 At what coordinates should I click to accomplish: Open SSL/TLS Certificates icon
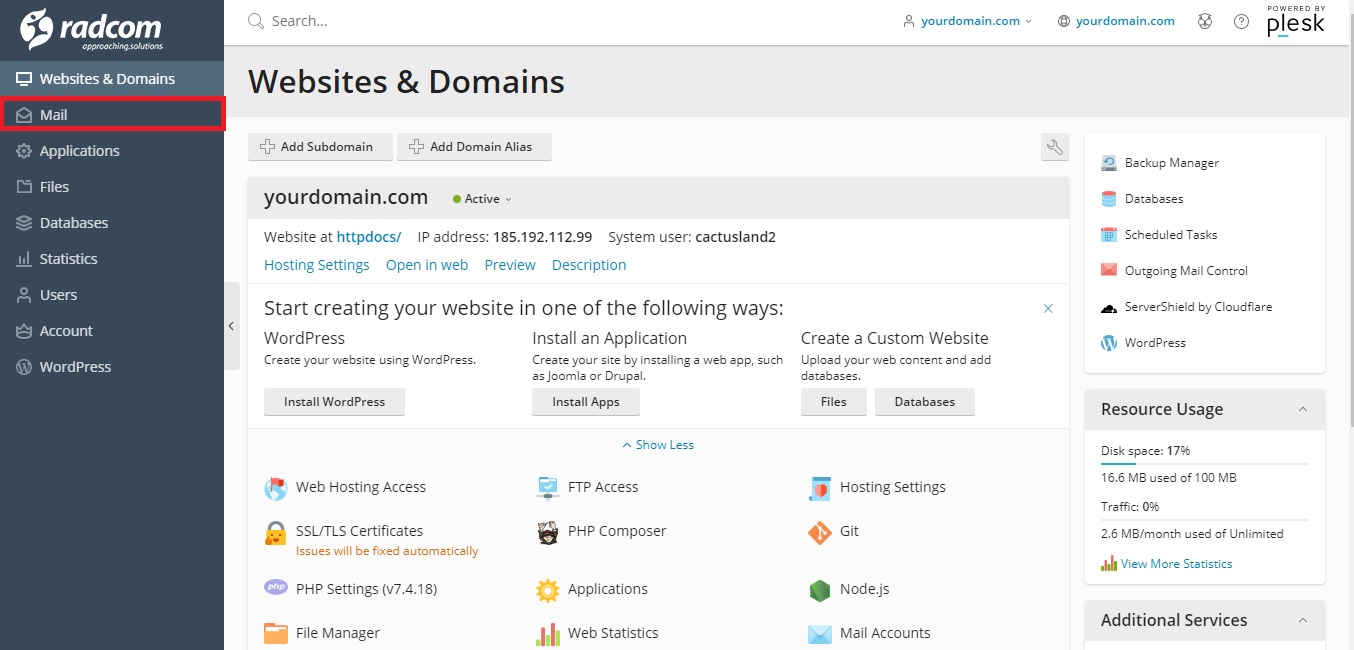pyautogui.click(x=276, y=532)
